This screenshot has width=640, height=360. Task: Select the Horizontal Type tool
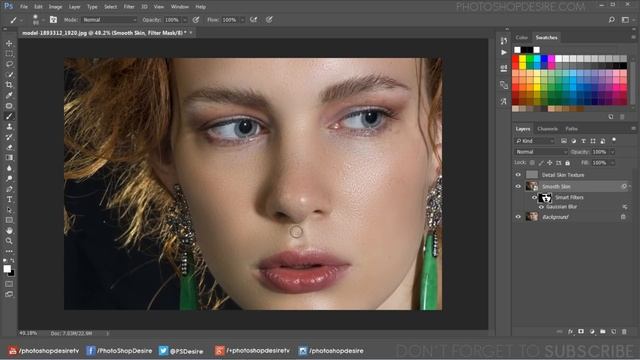tap(9, 200)
